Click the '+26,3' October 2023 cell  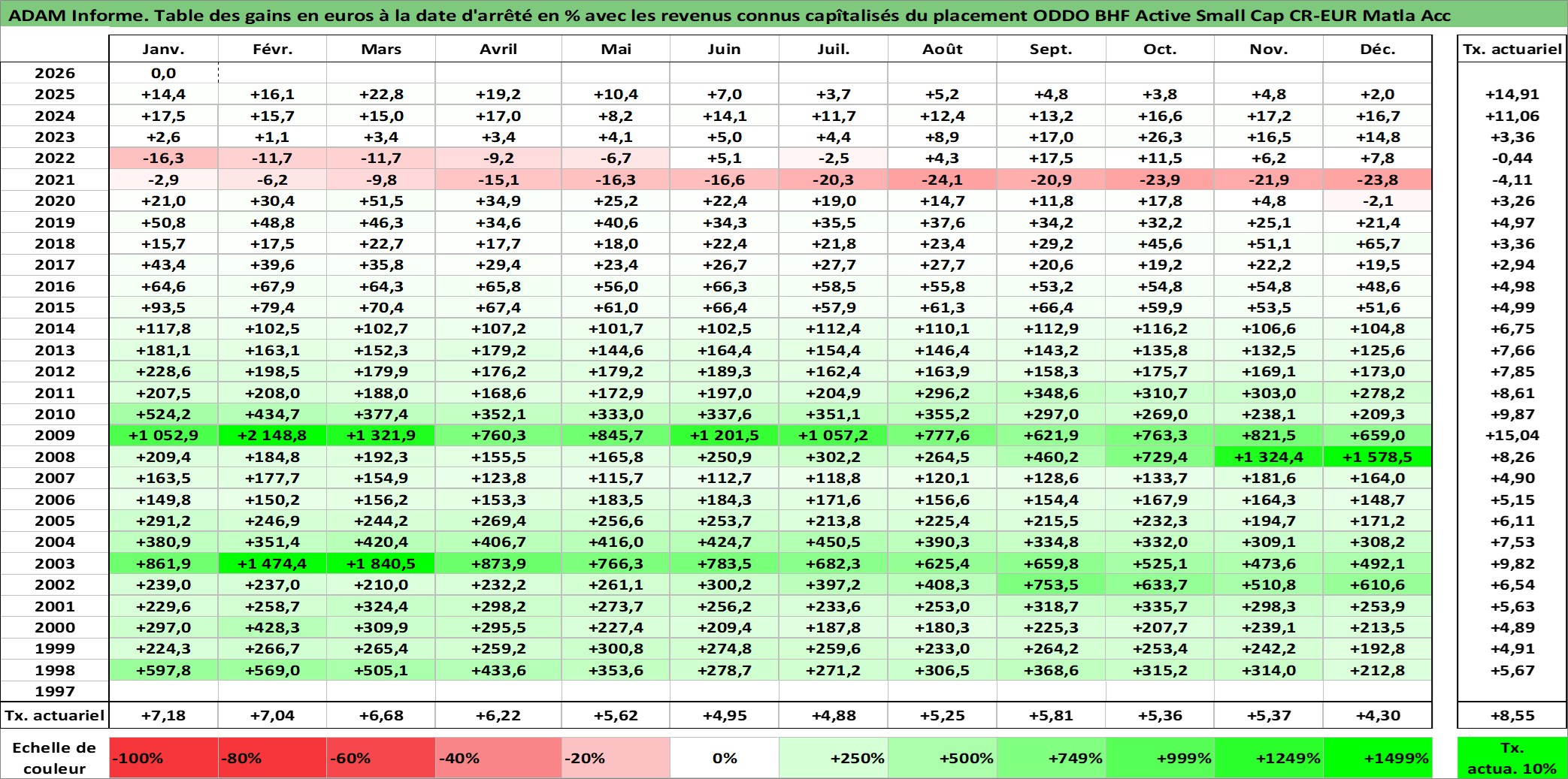coord(1160,137)
